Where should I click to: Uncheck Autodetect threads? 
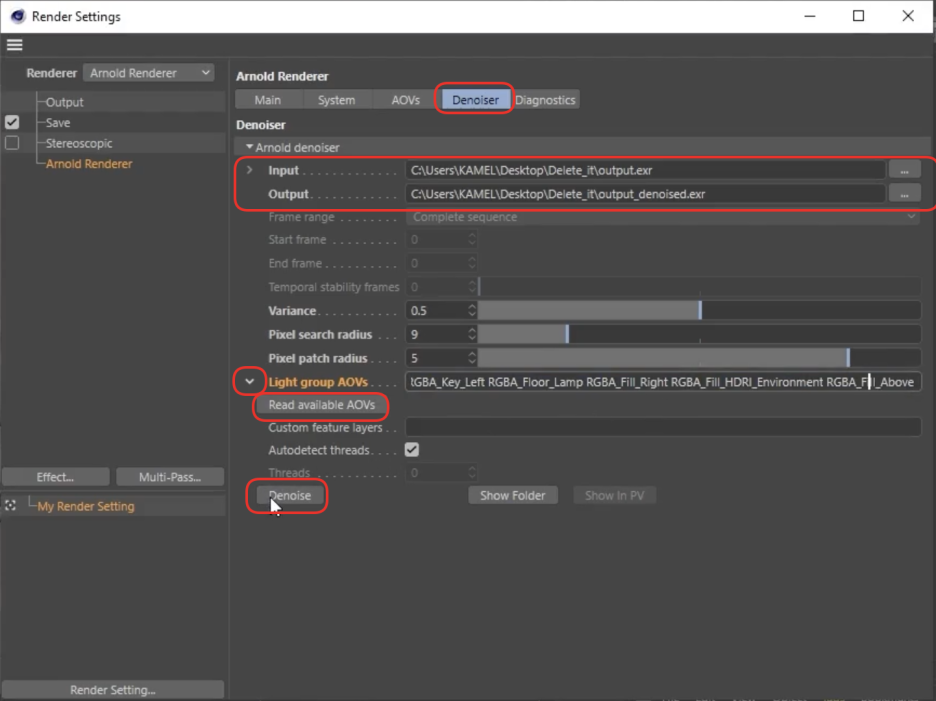412,450
